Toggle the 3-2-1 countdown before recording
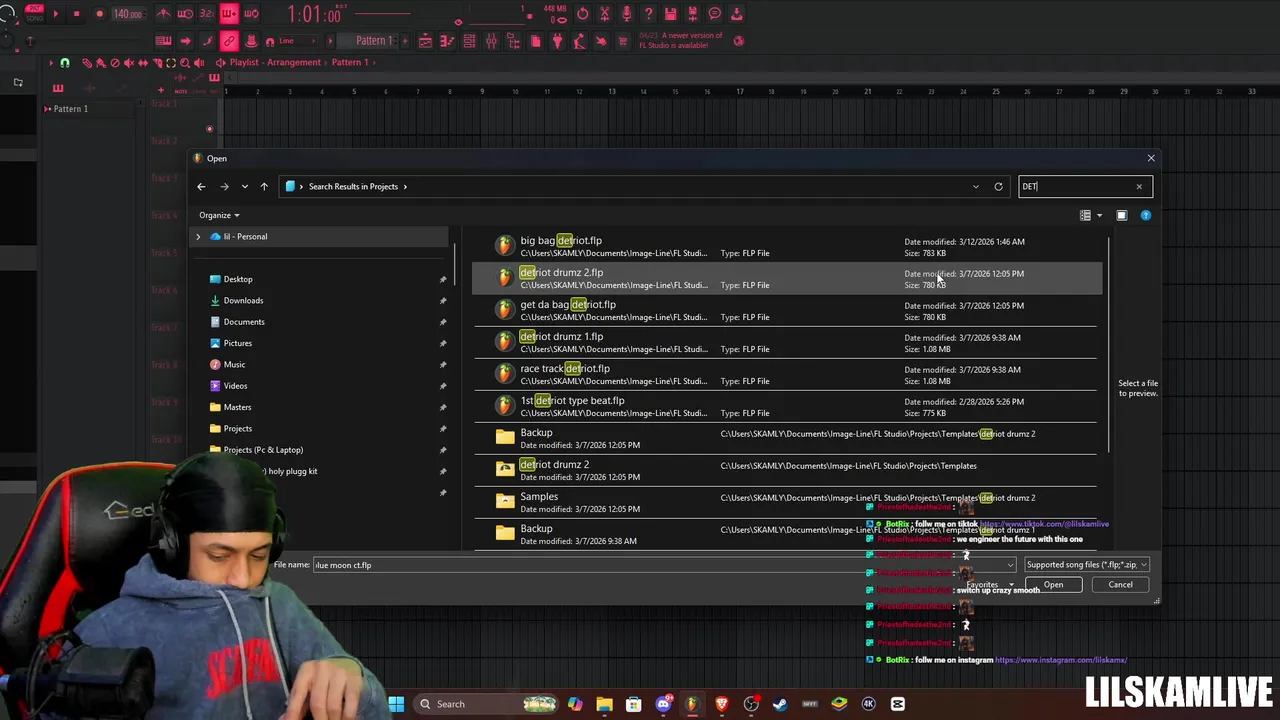Image resolution: width=1280 pixels, height=720 pixels. 207,14
